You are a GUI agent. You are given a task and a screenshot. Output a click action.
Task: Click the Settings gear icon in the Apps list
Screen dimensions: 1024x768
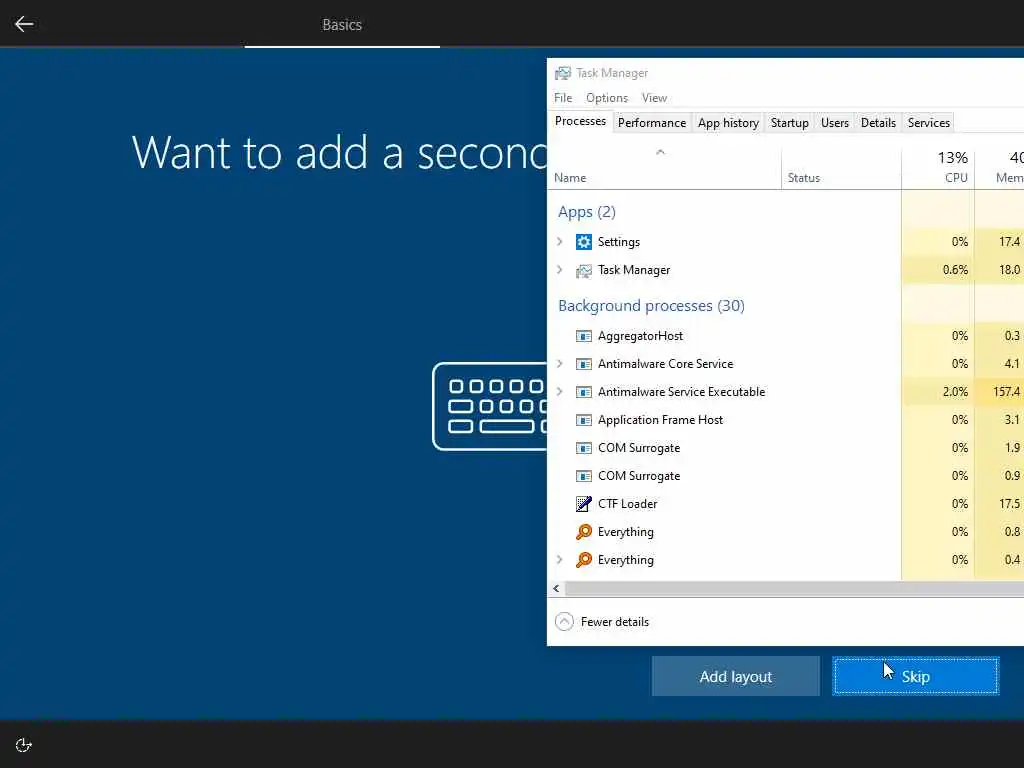click(x=583, y=242)
